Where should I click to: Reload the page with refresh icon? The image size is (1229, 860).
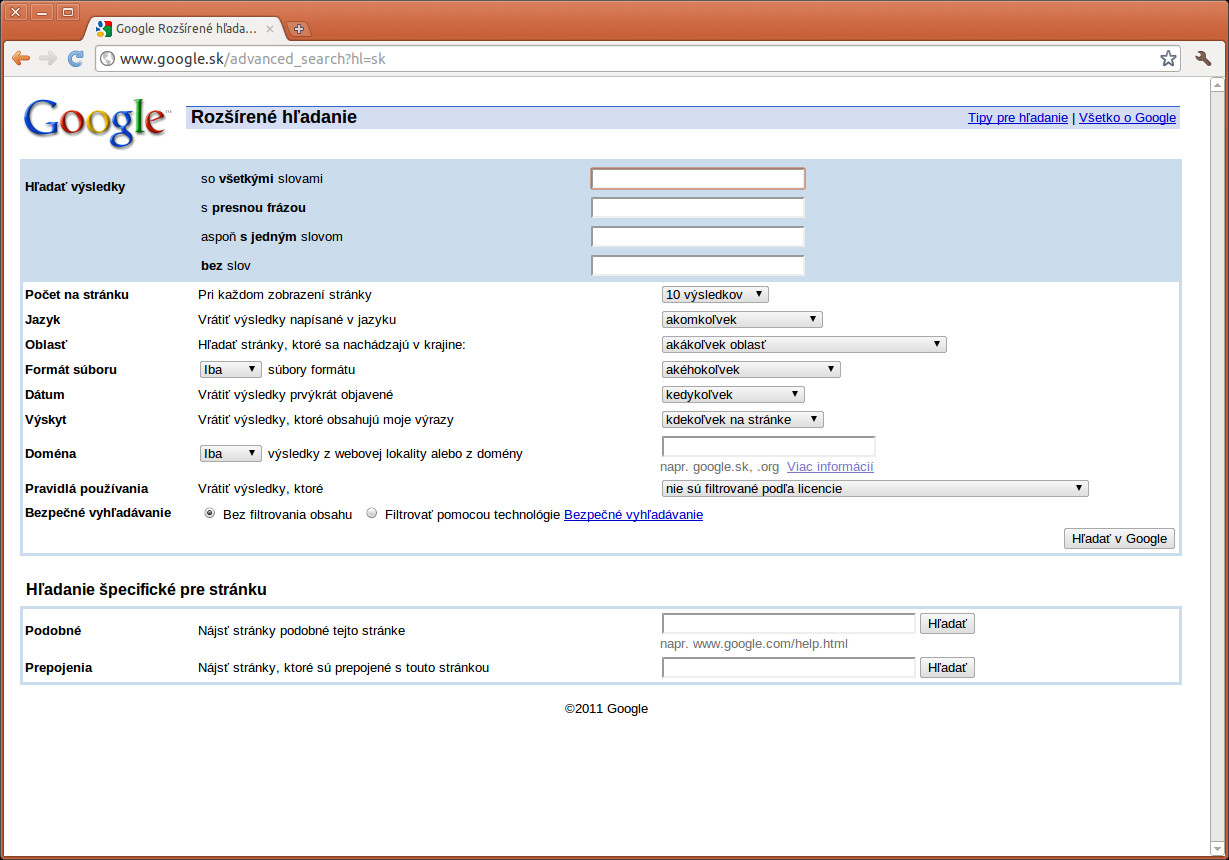76,58
